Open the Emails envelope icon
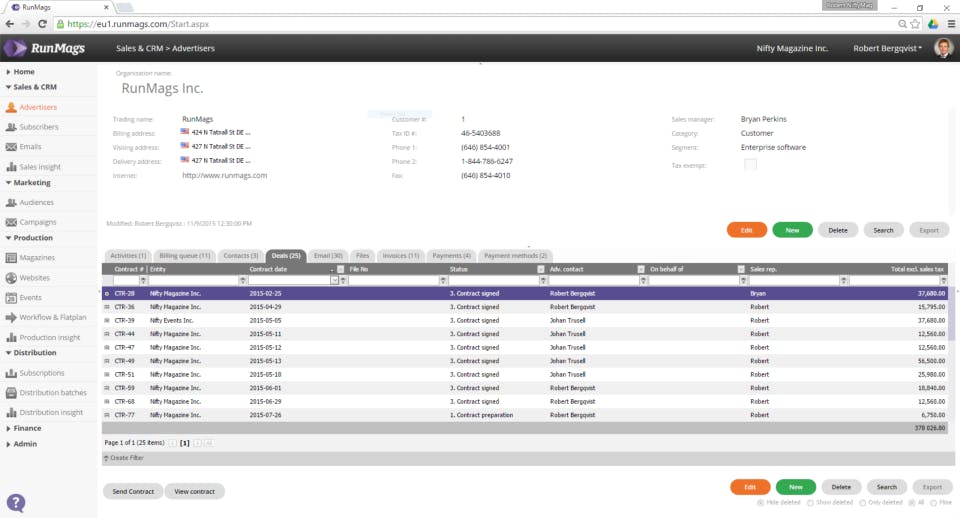This screenshot has height=518, width=960. (x=11, y=147)
